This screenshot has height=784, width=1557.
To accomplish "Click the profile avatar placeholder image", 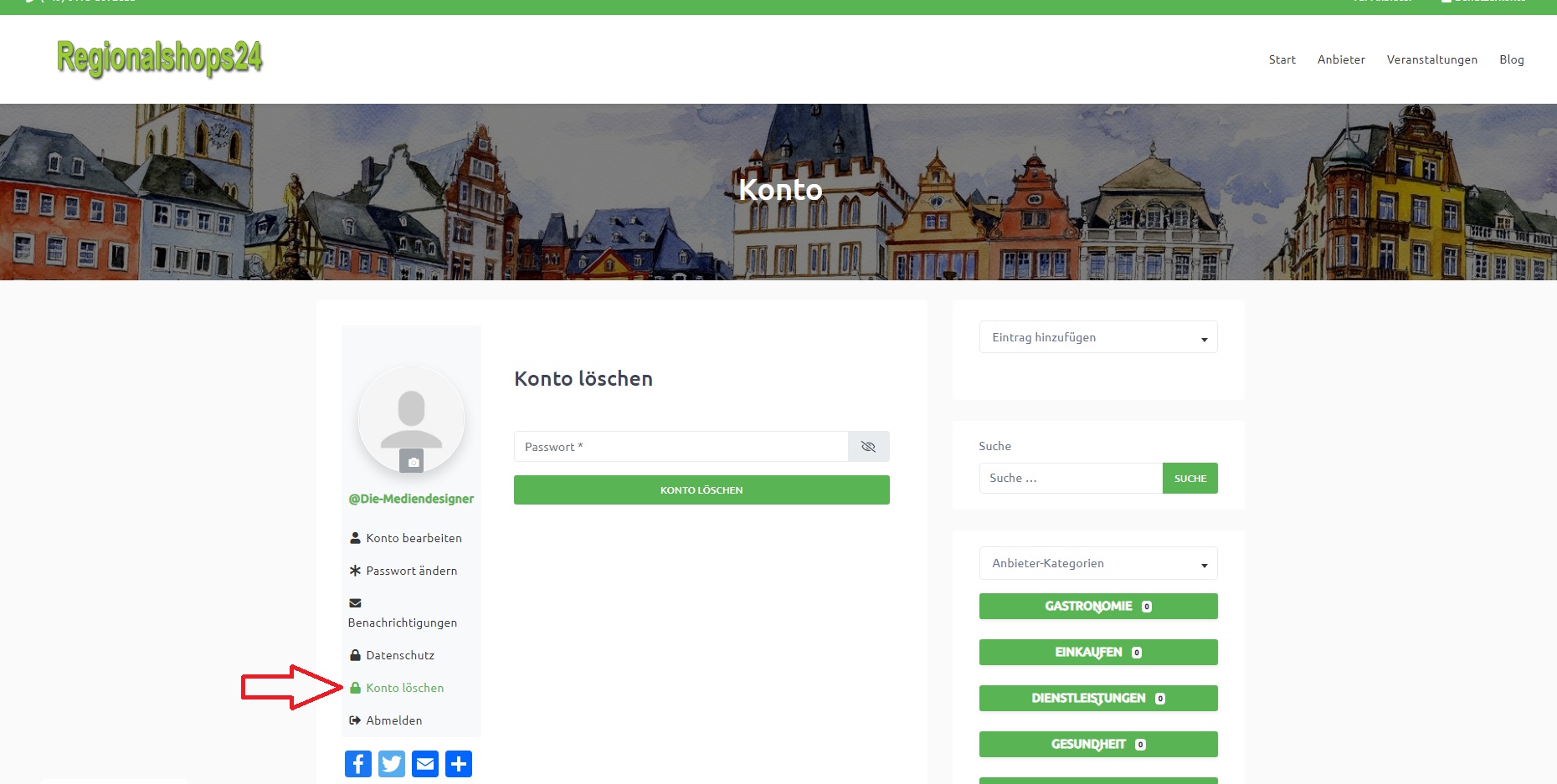I will pos(411,418).
